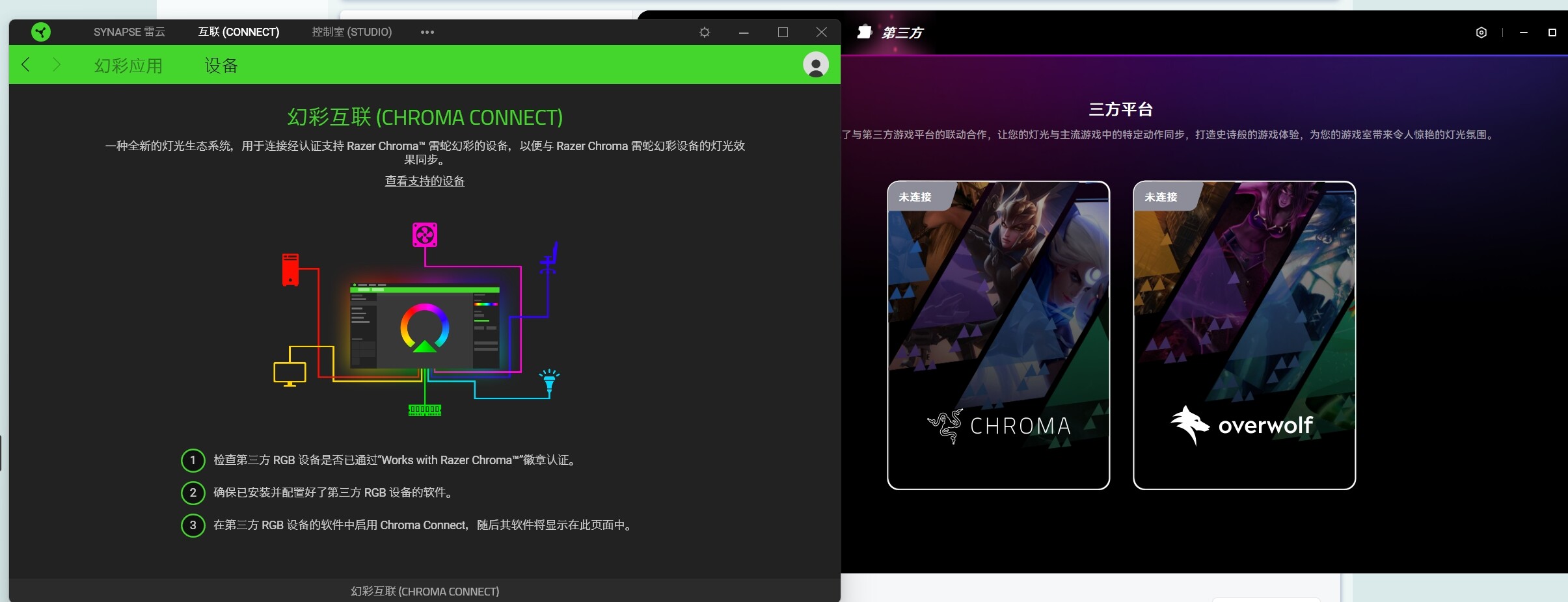
Task: Maximize the Razer Synapse window
Action: (x=783, y=32)
